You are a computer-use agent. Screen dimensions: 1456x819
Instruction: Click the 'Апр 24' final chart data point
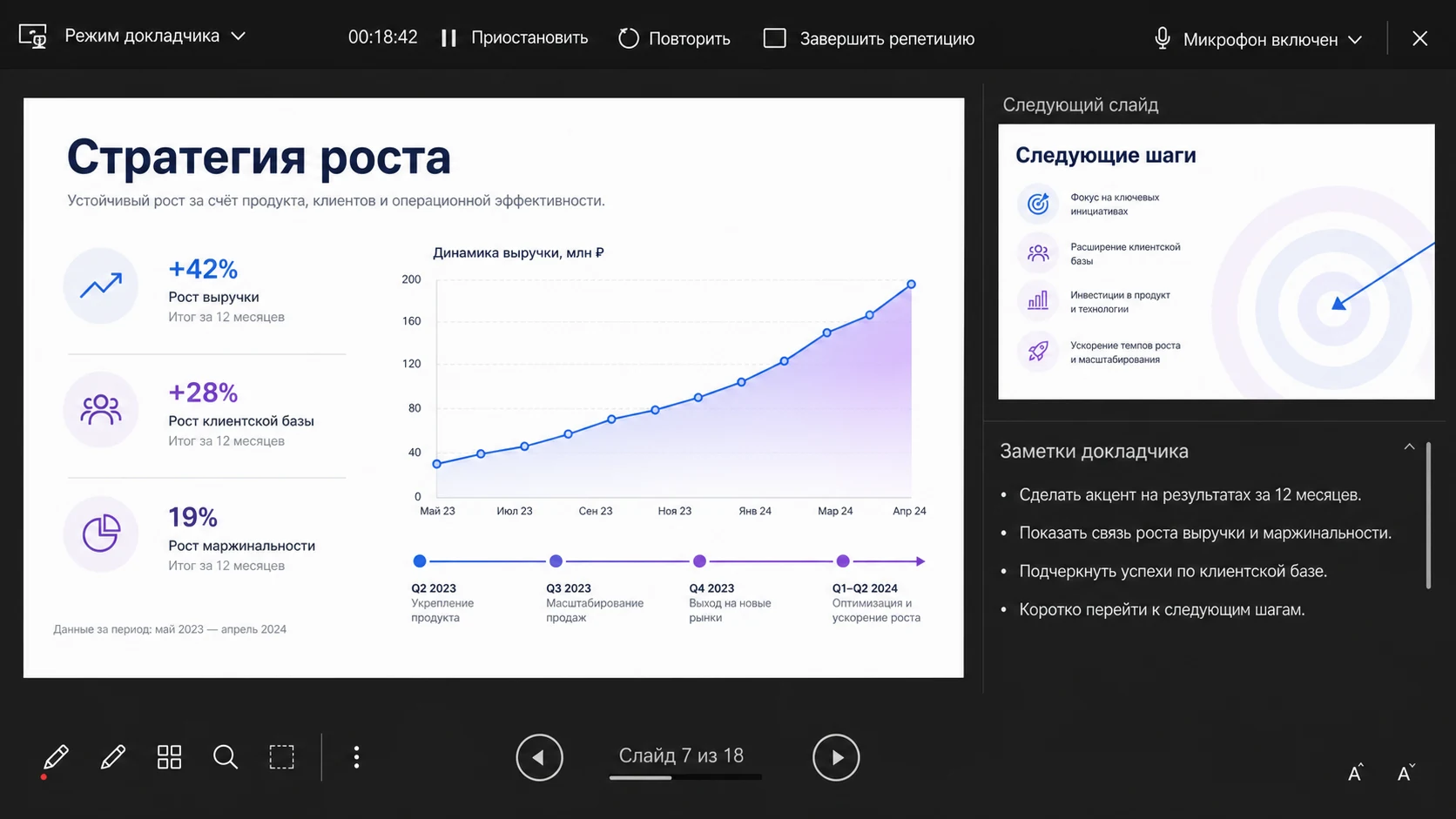911,285
